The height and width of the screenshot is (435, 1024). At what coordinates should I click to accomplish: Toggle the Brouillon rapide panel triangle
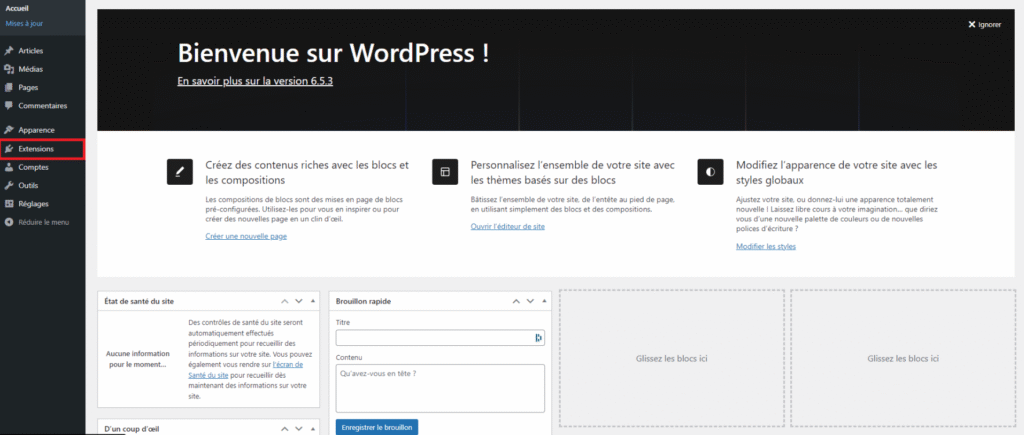click(x=543, y=301)
